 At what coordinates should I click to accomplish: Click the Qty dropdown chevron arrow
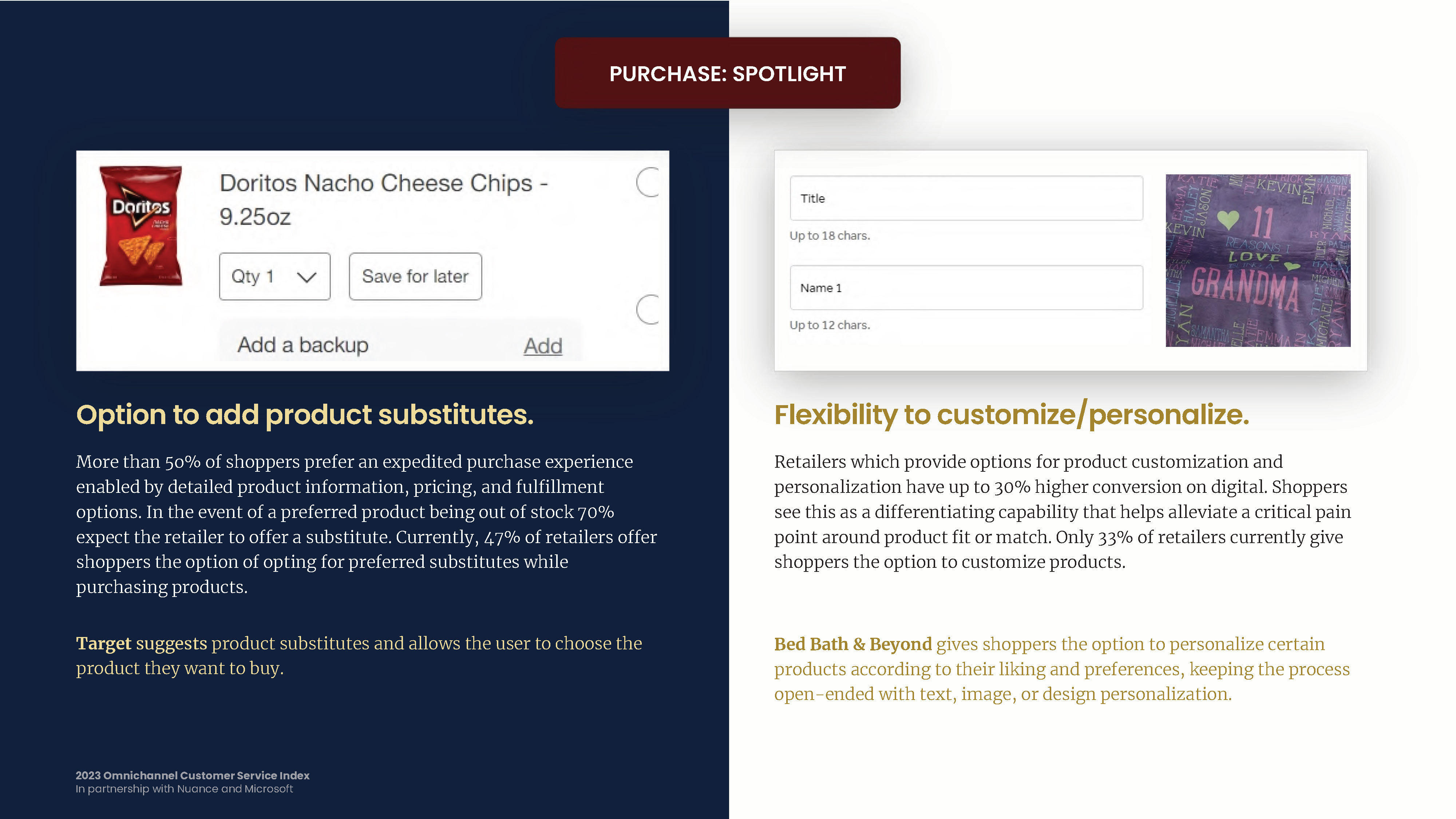pos(306,277)
